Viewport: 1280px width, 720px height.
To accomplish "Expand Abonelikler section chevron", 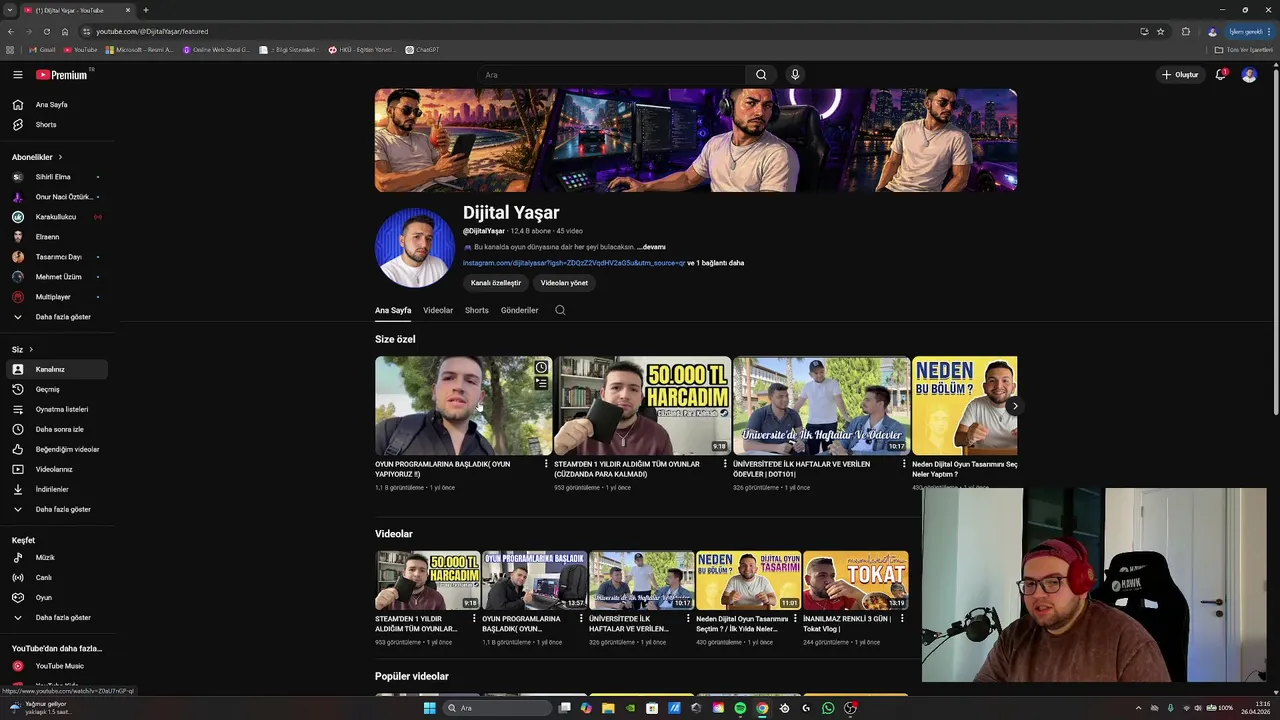I will [x=60, y=157].
